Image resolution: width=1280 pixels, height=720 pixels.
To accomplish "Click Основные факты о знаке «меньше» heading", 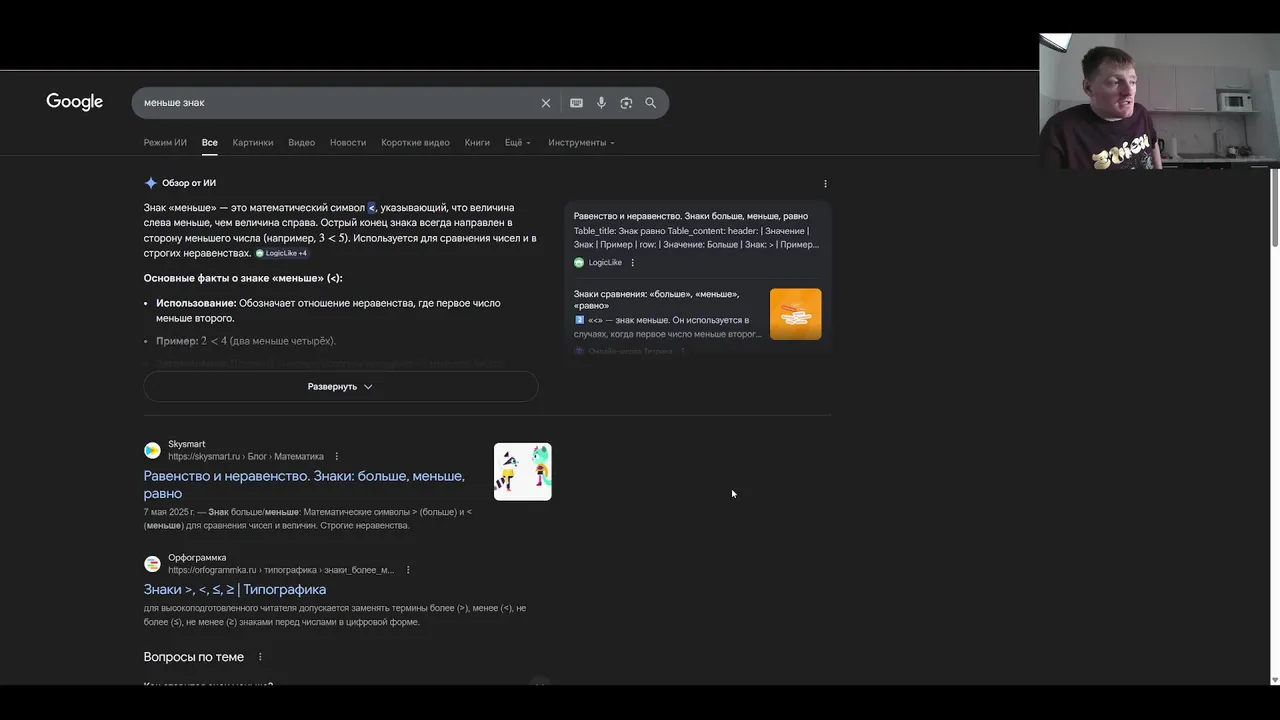I will (x=243, y=279).
